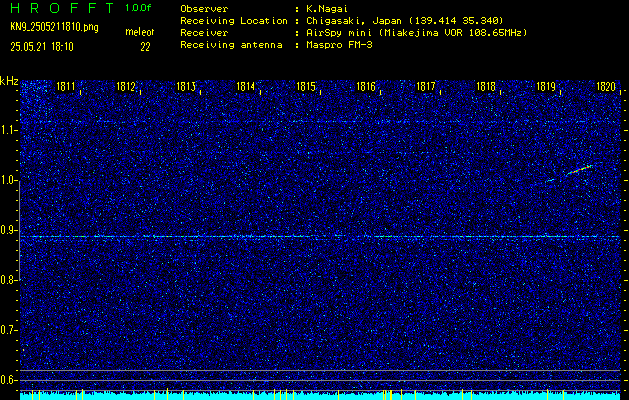This screenshot has height=400, width=629.
Task: Click the HROFFT program title
Action: [x=62, y=8]
